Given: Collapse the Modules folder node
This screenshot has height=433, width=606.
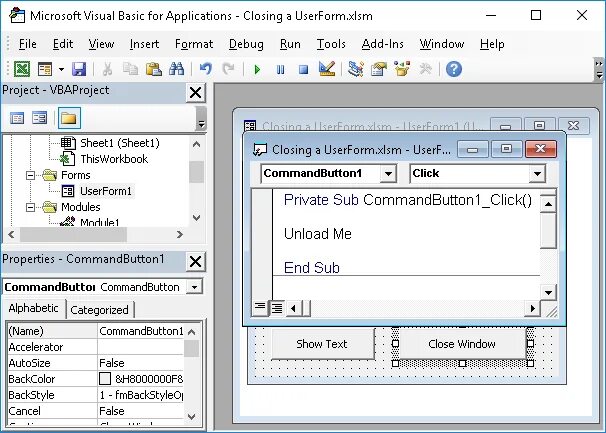Looking at the screenshot, I should pos(30,208).
